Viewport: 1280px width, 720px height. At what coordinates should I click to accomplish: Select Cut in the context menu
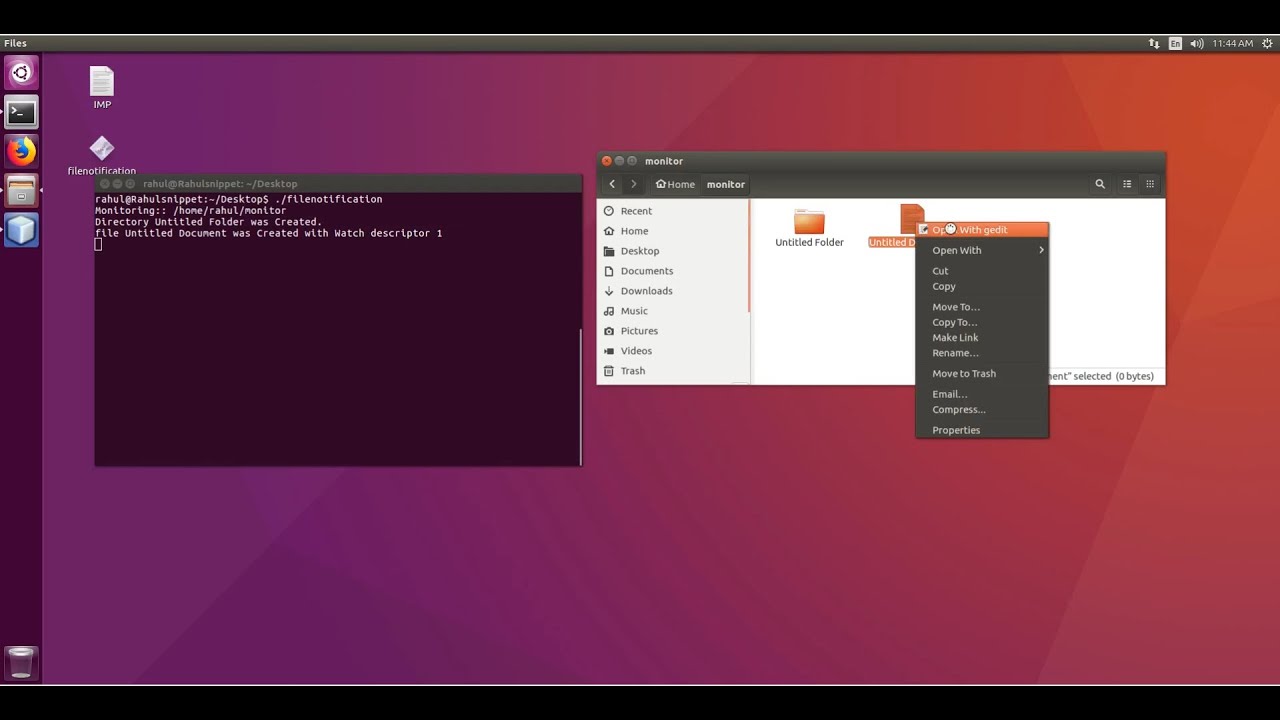982,271
